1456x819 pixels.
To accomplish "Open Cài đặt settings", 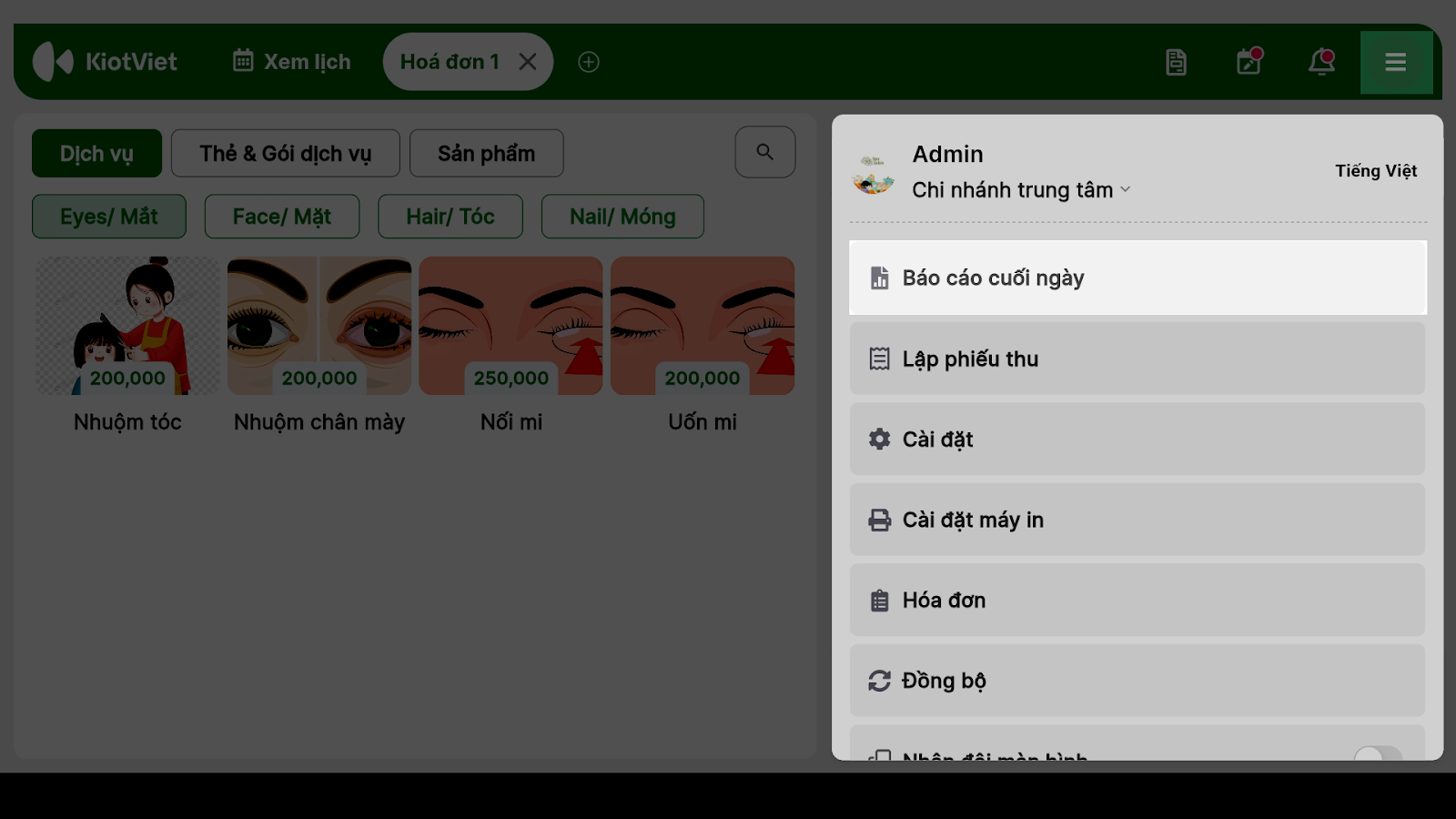I will click(1137, 439).
